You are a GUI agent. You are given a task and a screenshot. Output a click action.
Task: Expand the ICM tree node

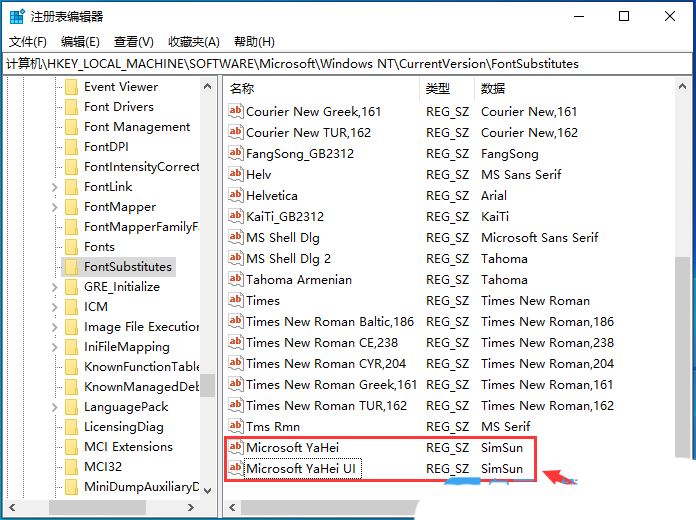55,307
